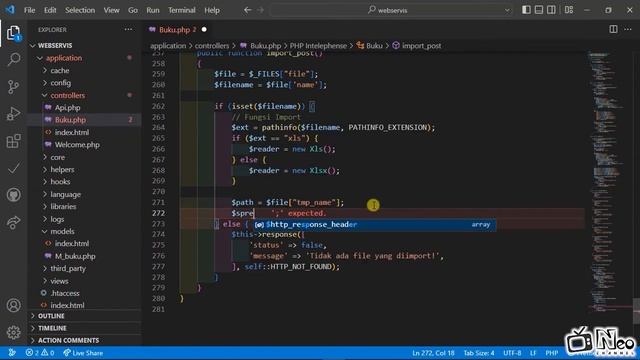Open Source Control view
This screenshot has height=360, width=640.
click(x=13, y=87)
